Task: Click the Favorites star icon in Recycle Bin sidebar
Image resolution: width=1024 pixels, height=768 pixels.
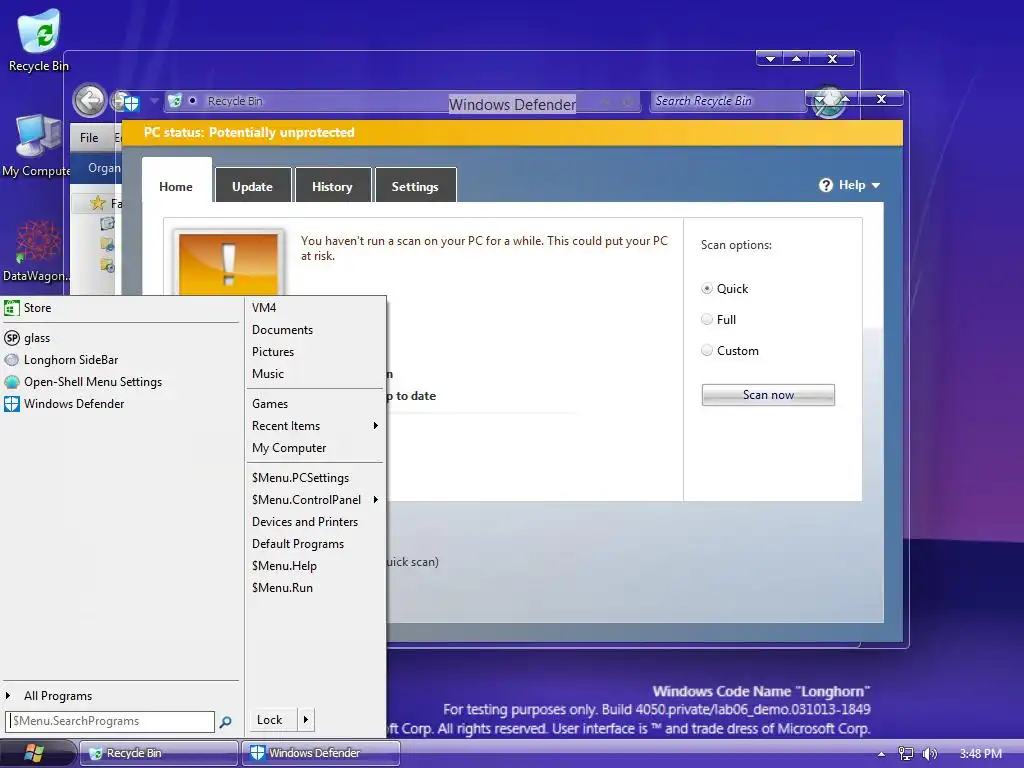Action: (x=97, y=203)
